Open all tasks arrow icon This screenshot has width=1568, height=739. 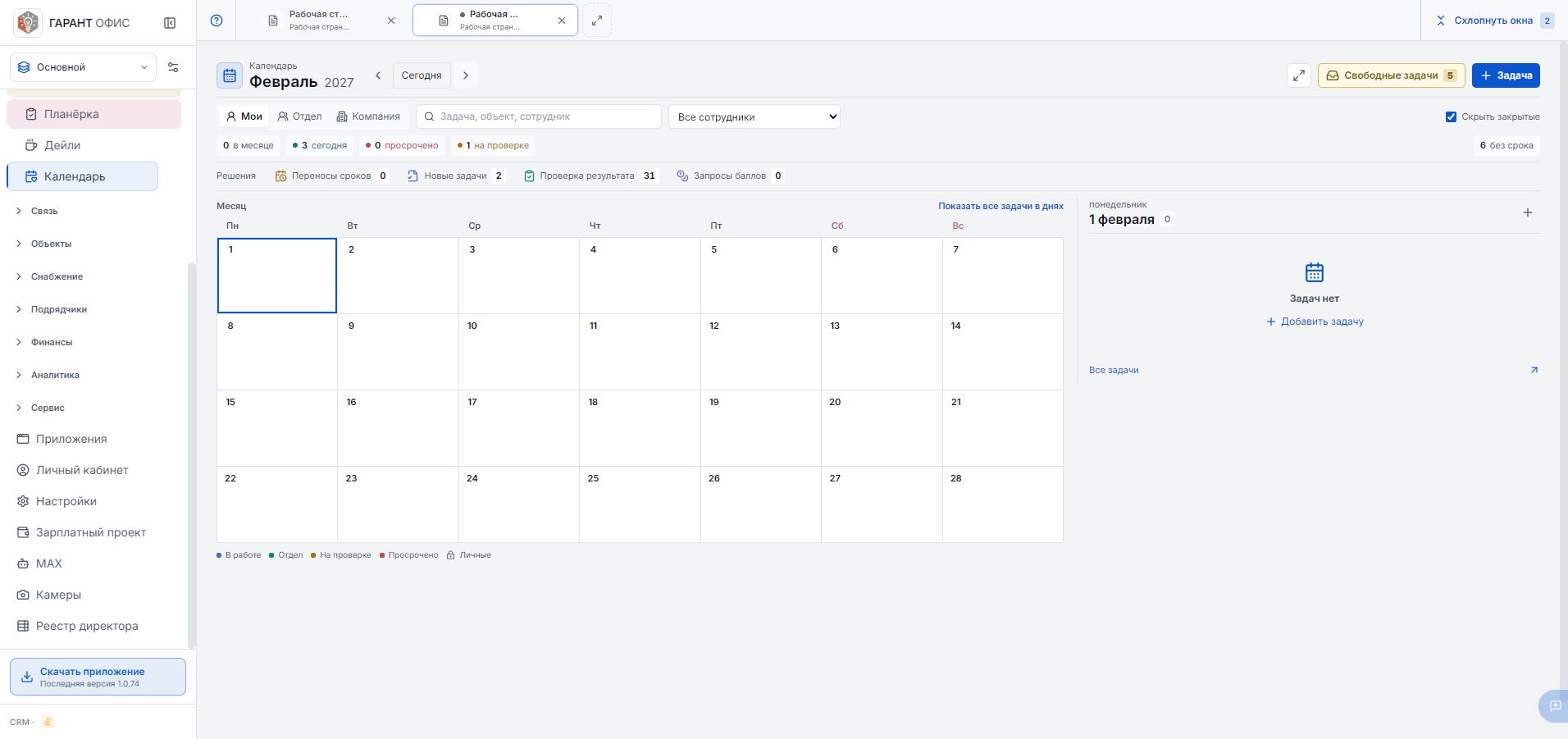(x=1534, y=370)
